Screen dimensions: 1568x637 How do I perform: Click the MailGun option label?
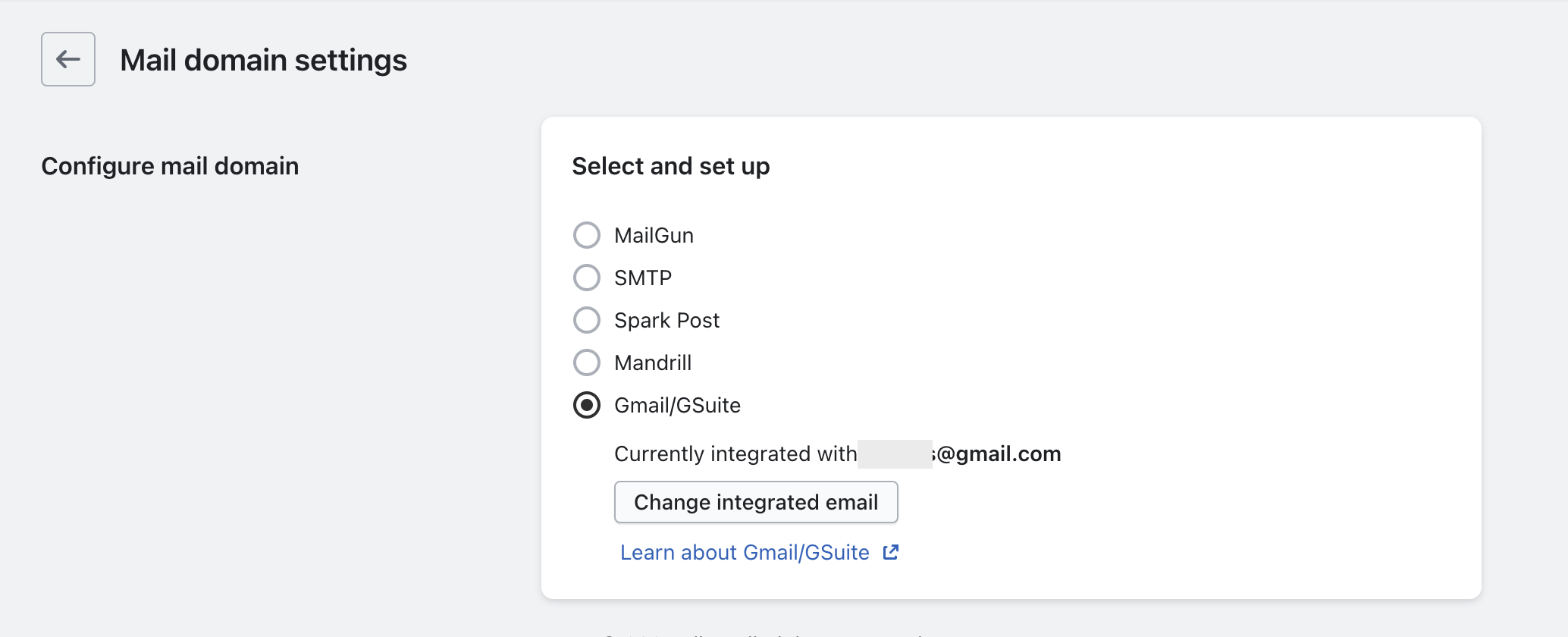point(654,236)
